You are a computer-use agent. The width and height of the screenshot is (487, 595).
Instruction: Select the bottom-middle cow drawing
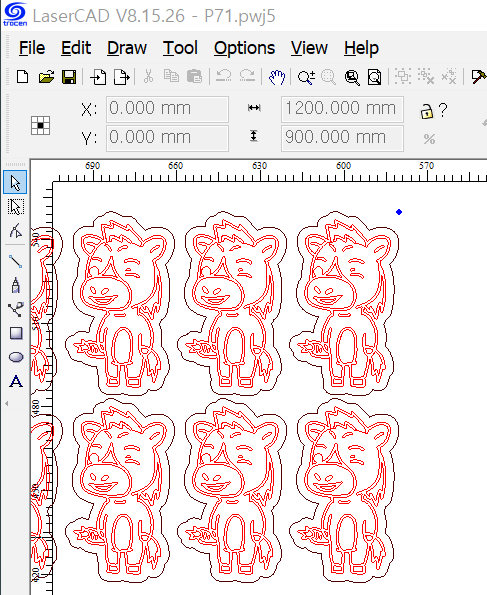(x=232, y=490)
